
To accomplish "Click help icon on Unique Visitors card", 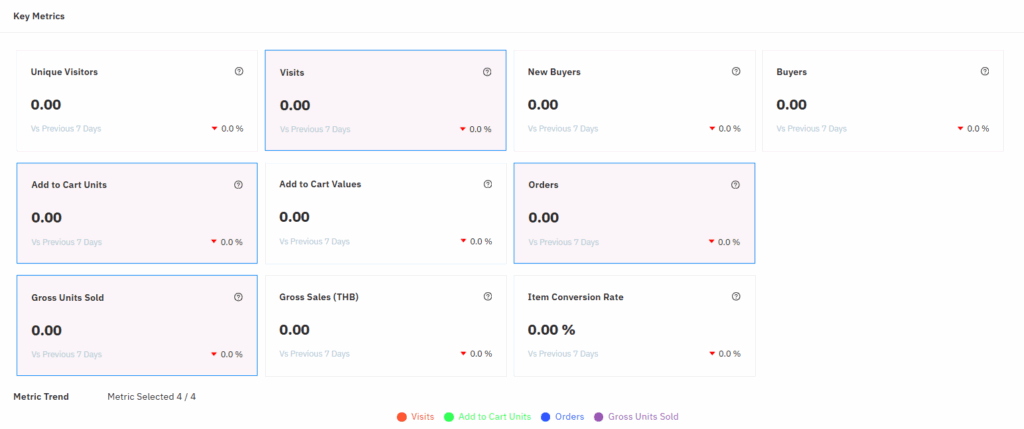I will click(238, 71).
